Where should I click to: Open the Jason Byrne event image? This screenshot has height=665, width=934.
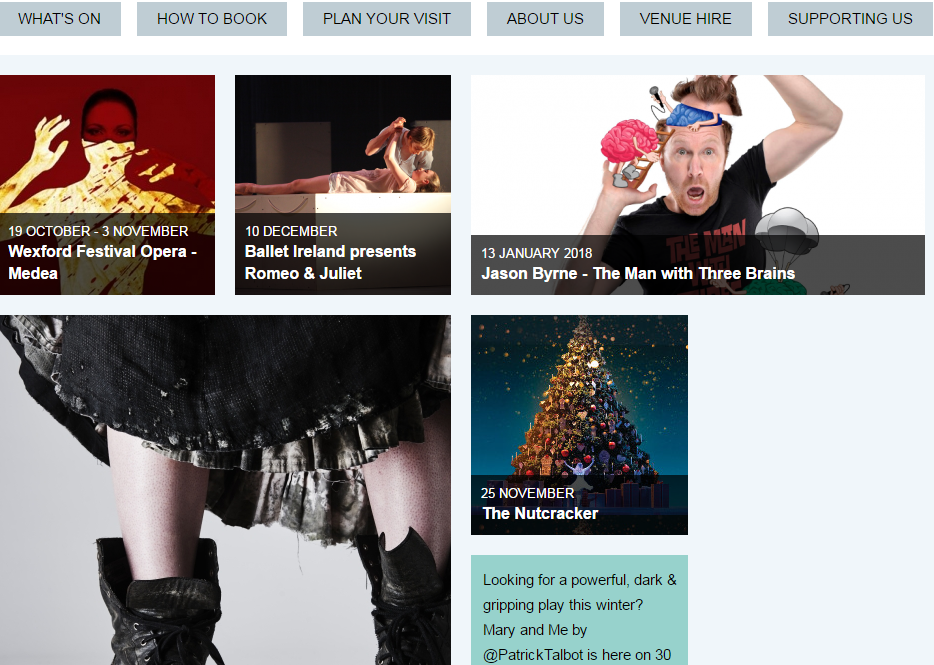point(698,185)
